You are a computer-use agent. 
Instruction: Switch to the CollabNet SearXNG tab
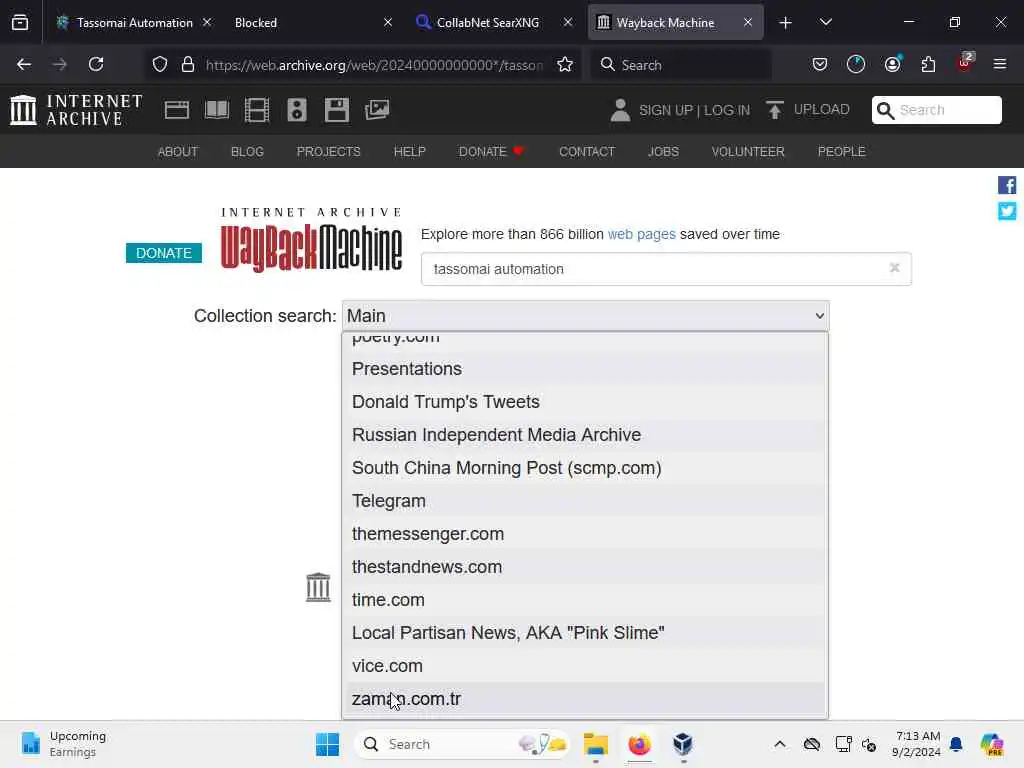point(487,22)
